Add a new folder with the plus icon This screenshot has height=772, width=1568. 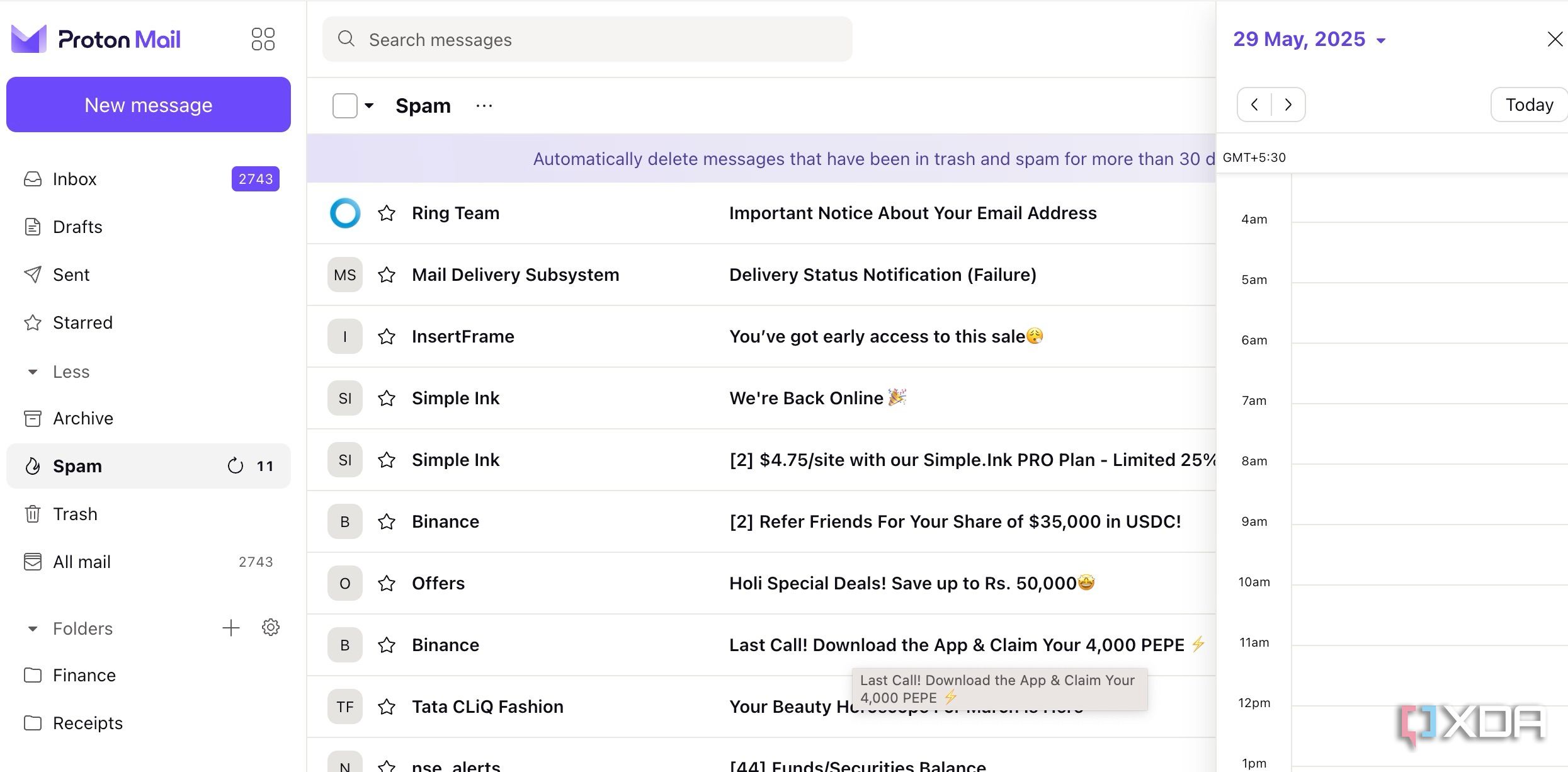(231, 628)
